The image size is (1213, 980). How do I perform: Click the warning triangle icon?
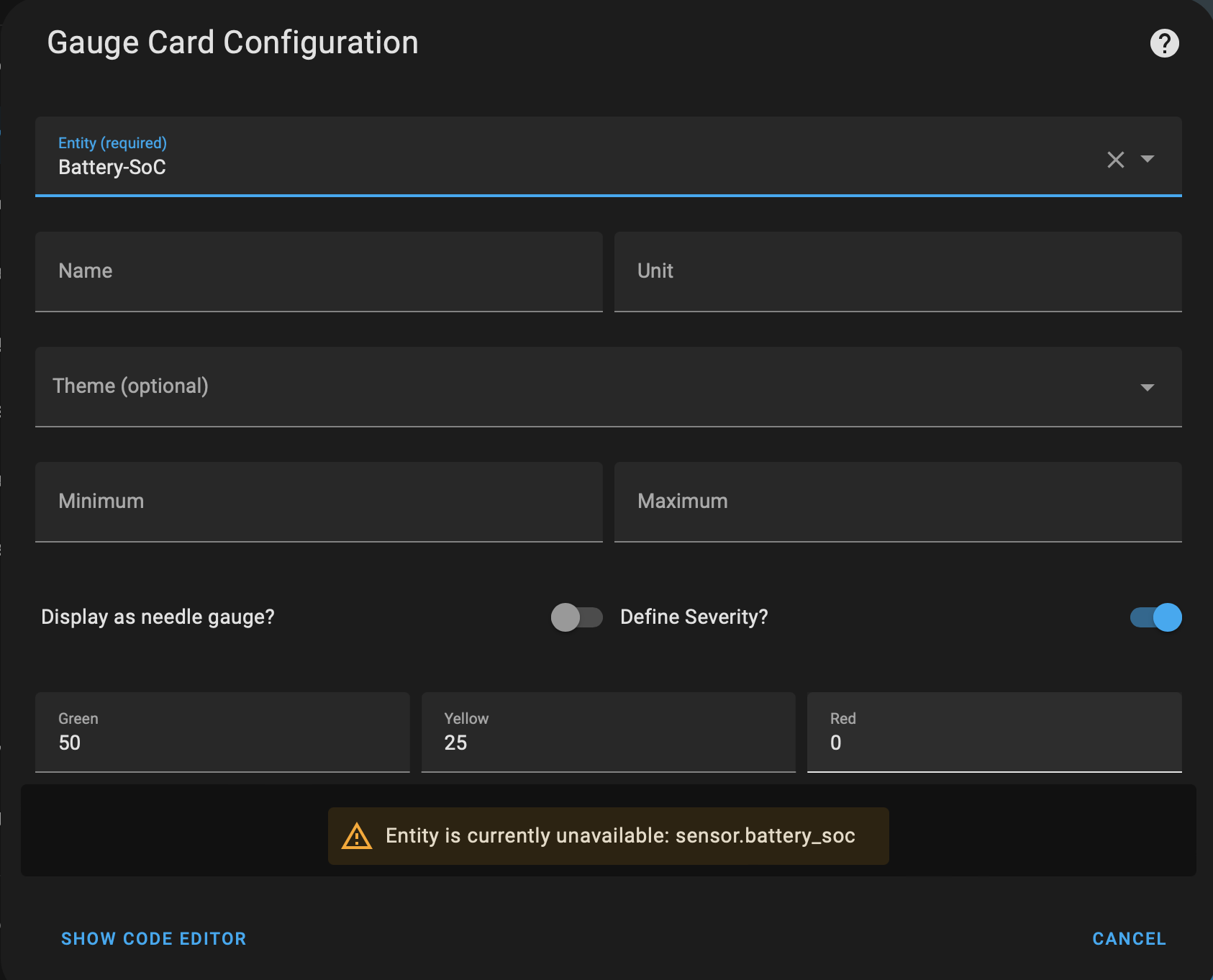(357, 836)
